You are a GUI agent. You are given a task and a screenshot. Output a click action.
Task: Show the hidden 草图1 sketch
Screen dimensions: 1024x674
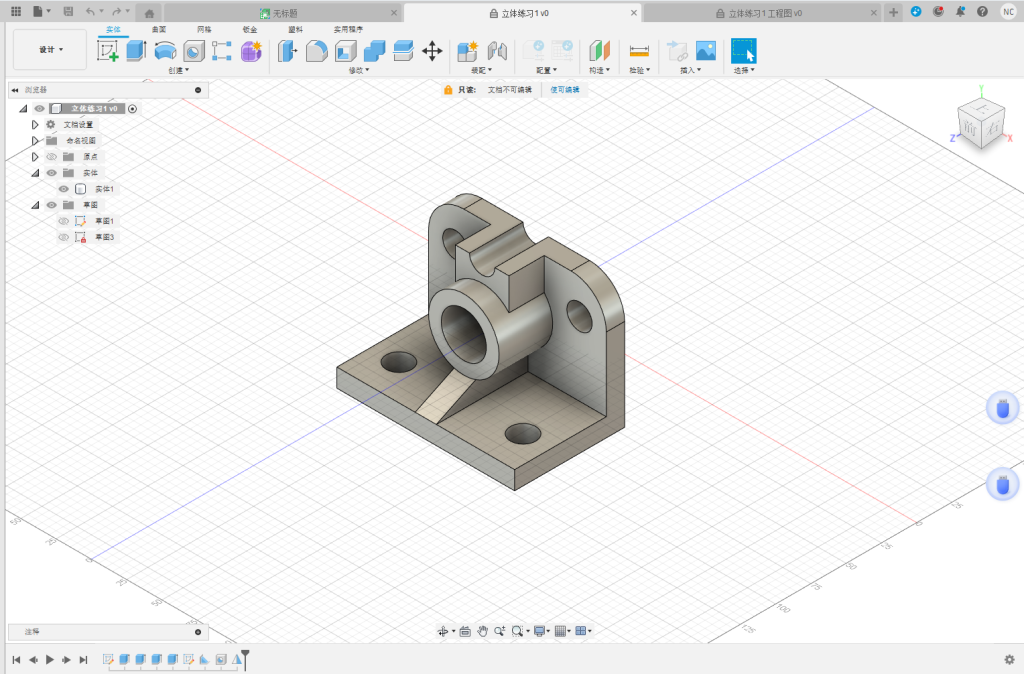pos(64,221)
